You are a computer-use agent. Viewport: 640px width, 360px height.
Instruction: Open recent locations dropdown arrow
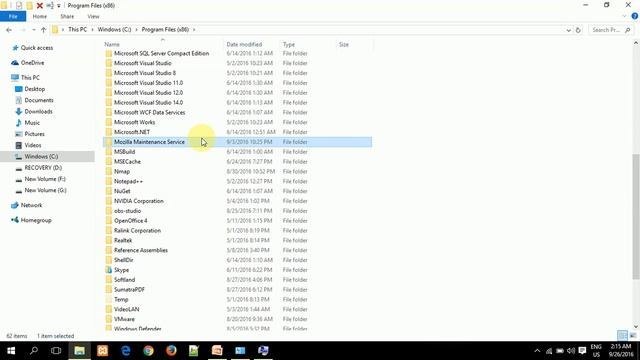point(33,30)
